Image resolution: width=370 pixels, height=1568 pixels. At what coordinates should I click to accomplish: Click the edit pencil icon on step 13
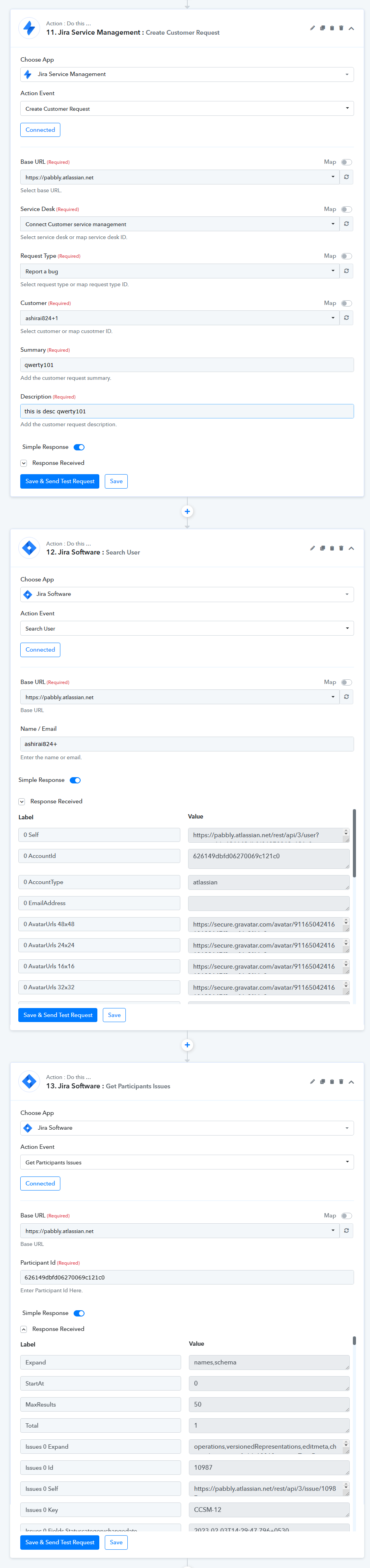pos(312,1082)
